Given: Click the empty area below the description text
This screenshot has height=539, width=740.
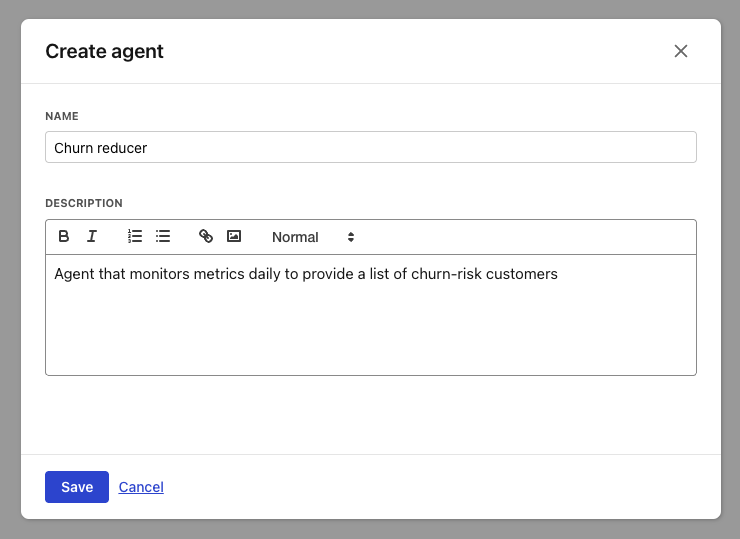Looking at the screenshot, I should (370, 335).
